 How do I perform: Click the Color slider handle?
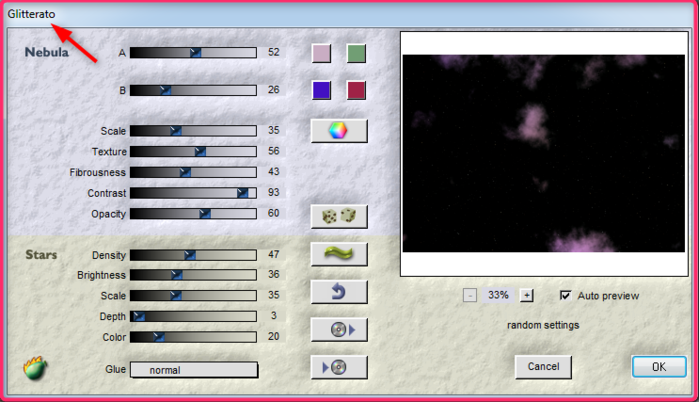tap(159, 337)
